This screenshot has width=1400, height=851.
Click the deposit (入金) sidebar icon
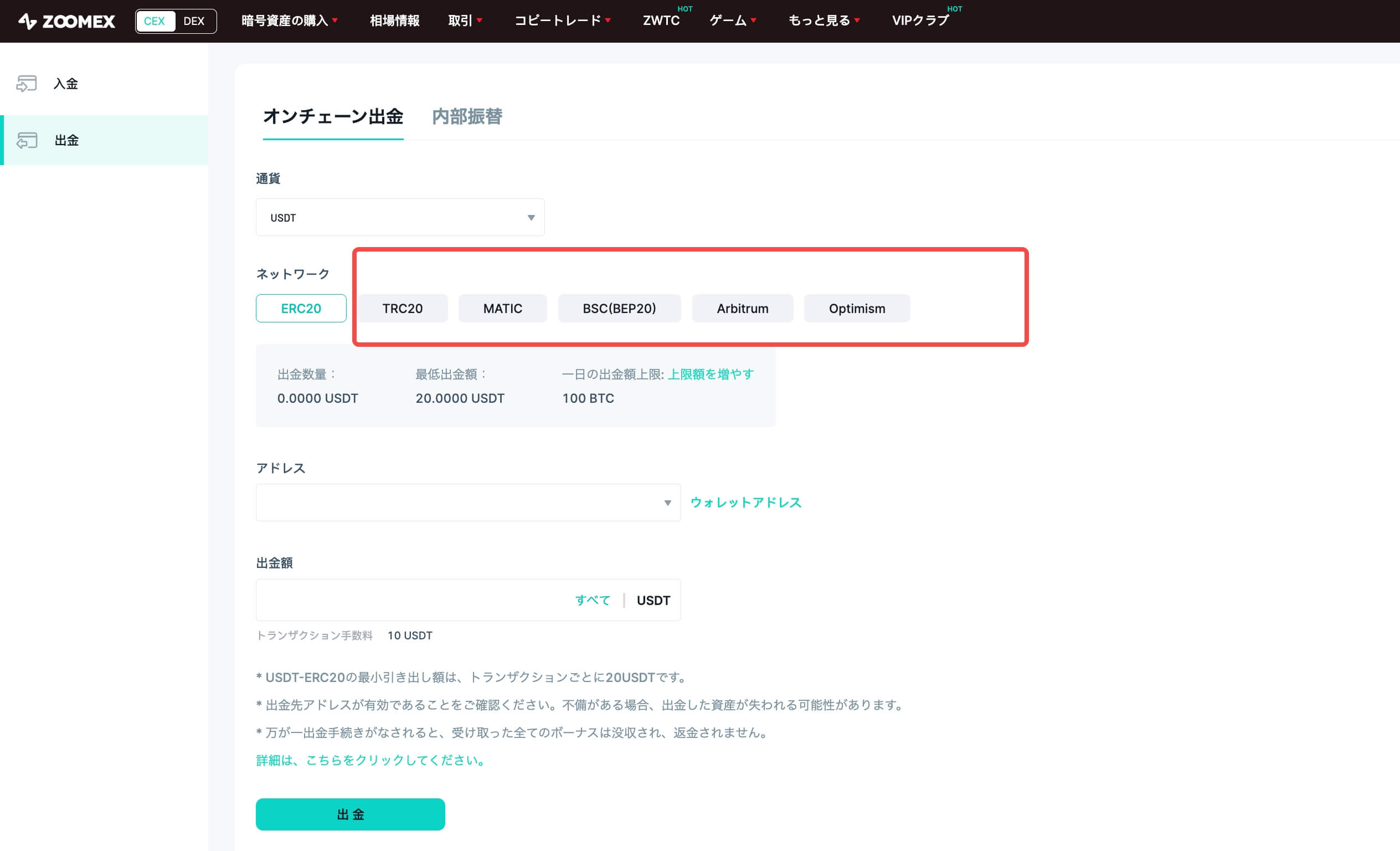coord(26,84)
